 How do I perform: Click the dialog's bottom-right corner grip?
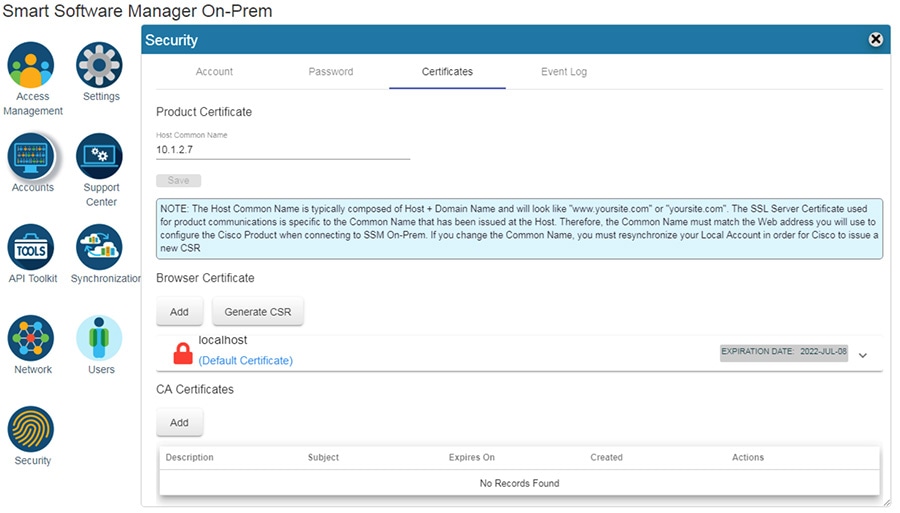click(887, 502)
